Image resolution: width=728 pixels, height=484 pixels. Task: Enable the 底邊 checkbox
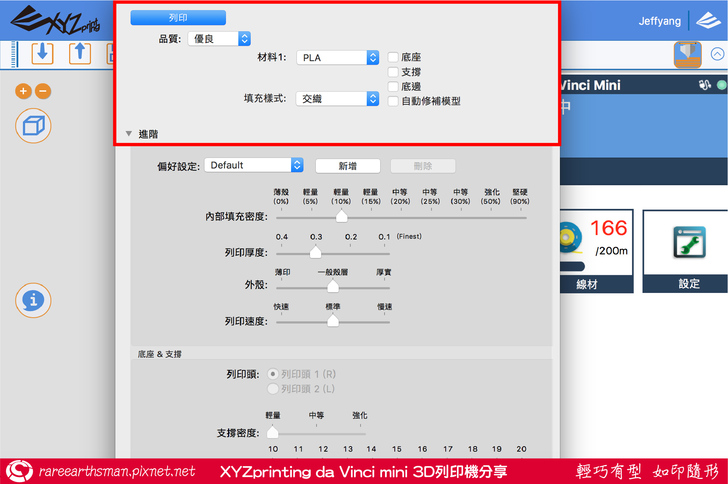point(393,86)
